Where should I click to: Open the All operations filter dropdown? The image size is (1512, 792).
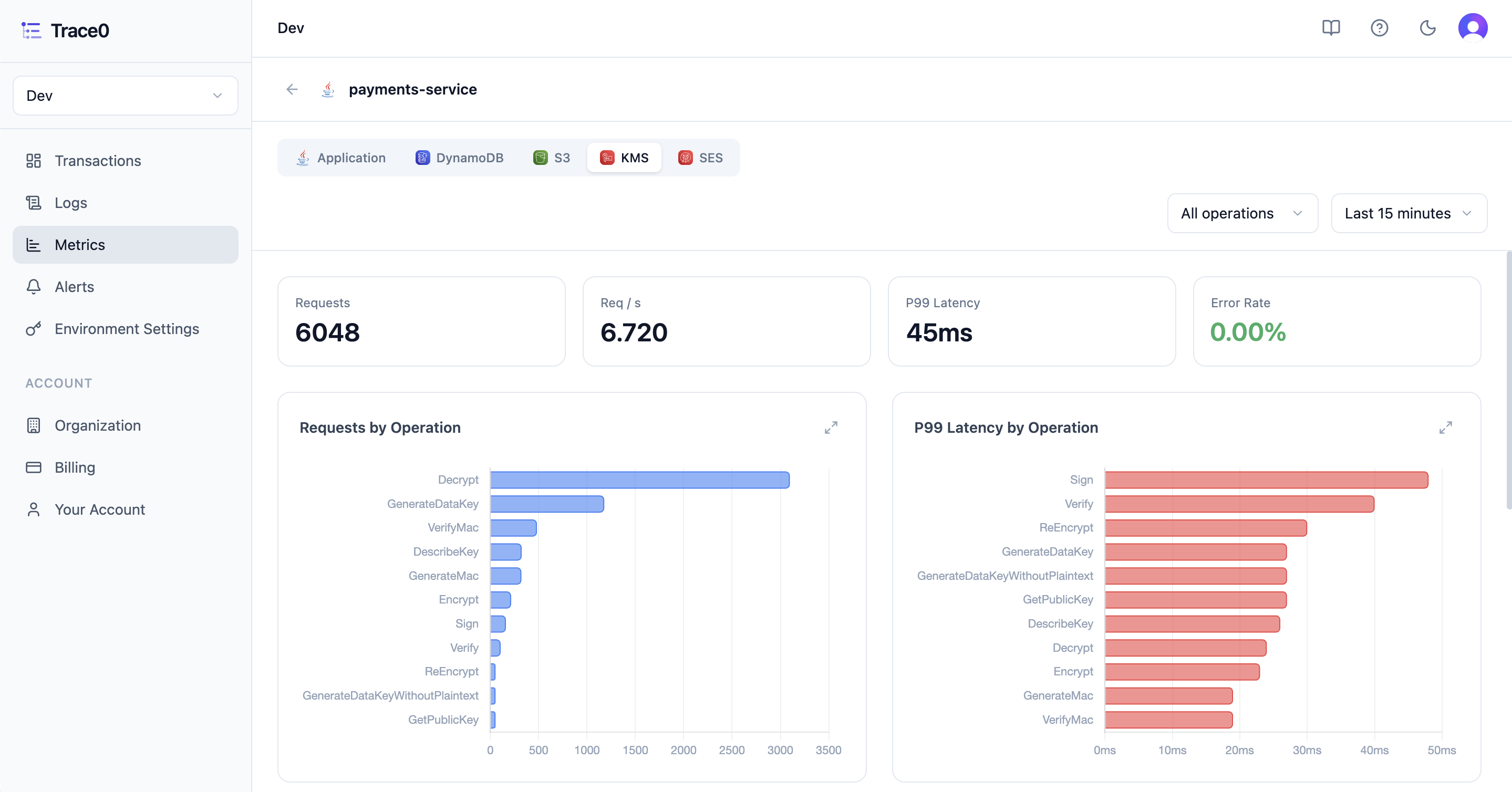click(x=1242, y=214)
